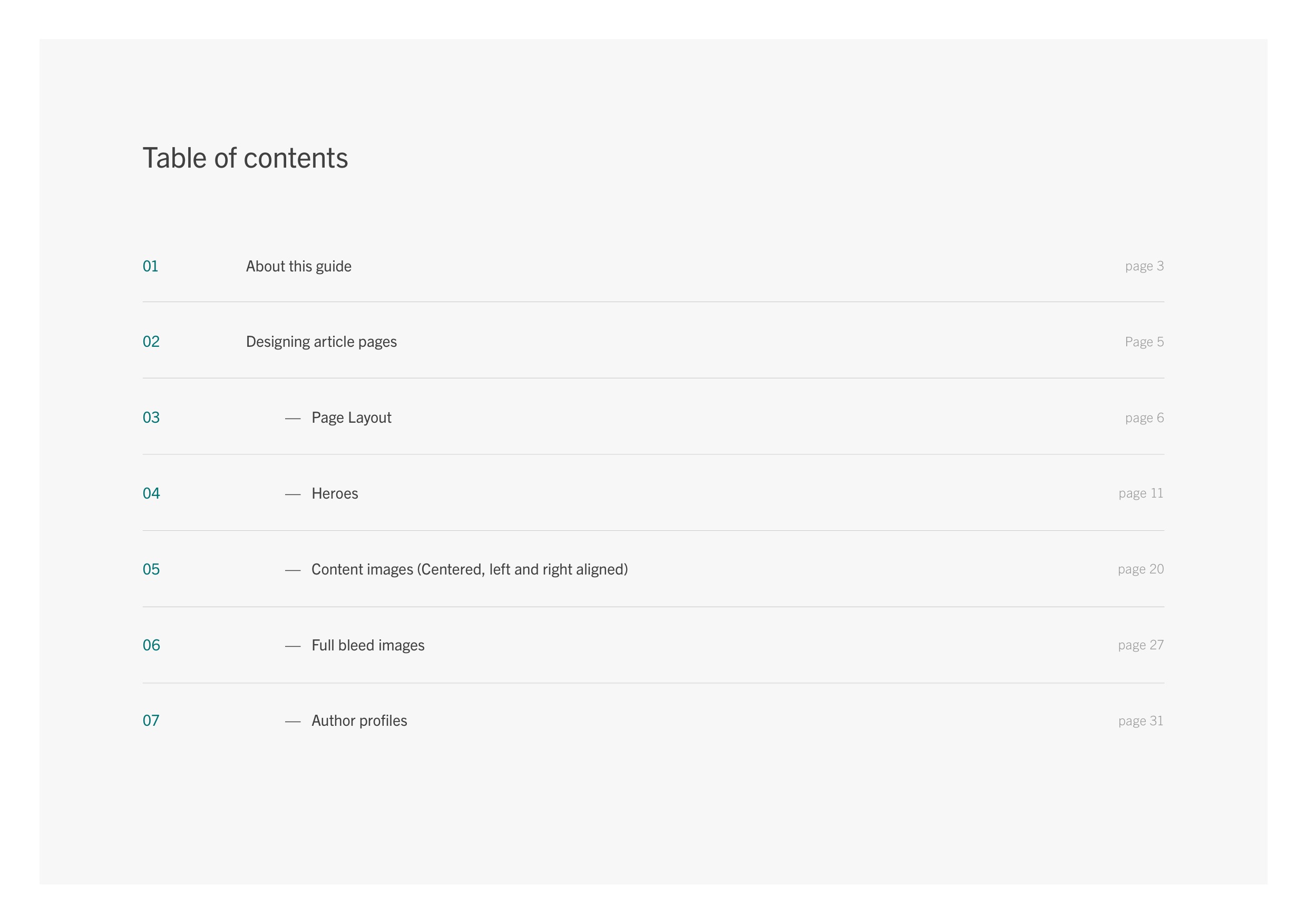The height and width of the screenshot is (924, 1307).
Task: Click section number 04
Action: coord(151,493)
